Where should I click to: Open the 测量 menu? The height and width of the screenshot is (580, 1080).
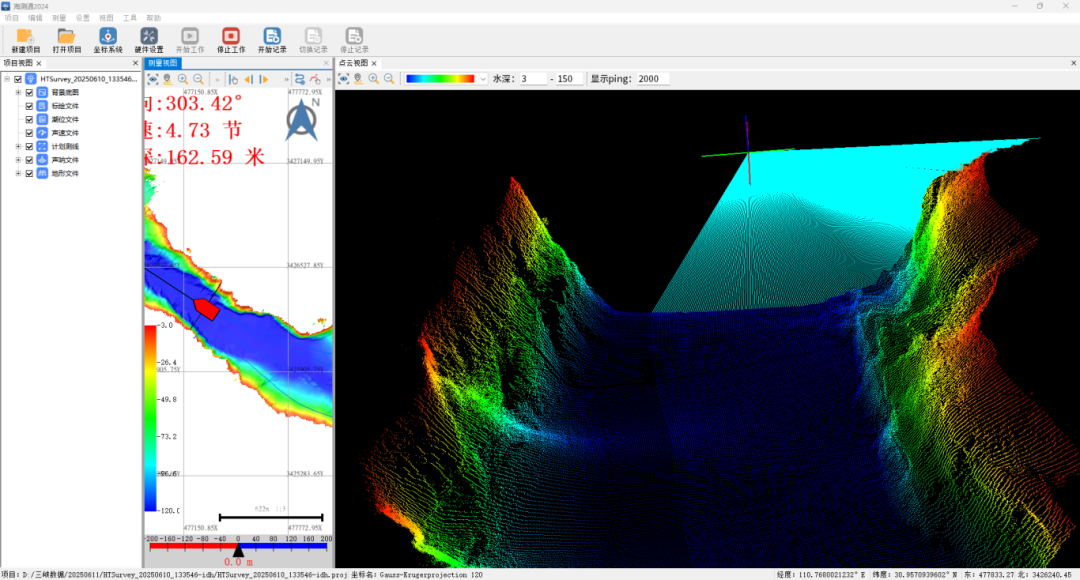[59, 18]
